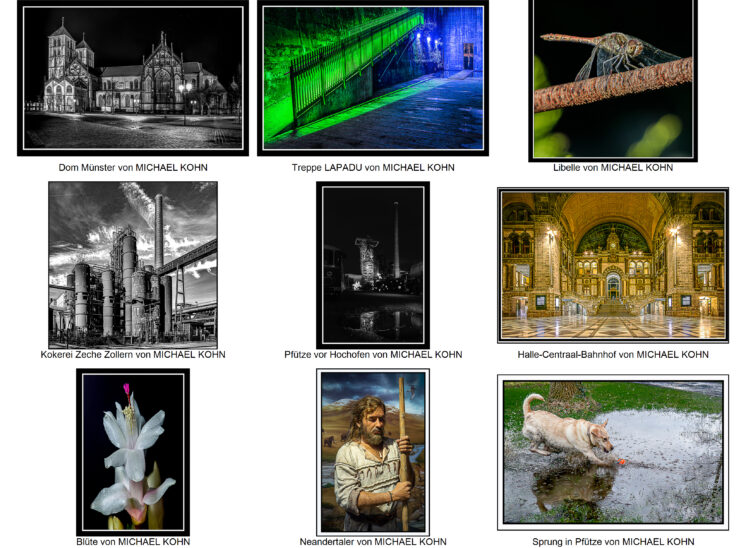Open the Neandertaler portrait photo
The height and width of the screenshot is (548, 746).
pos(373,452)
